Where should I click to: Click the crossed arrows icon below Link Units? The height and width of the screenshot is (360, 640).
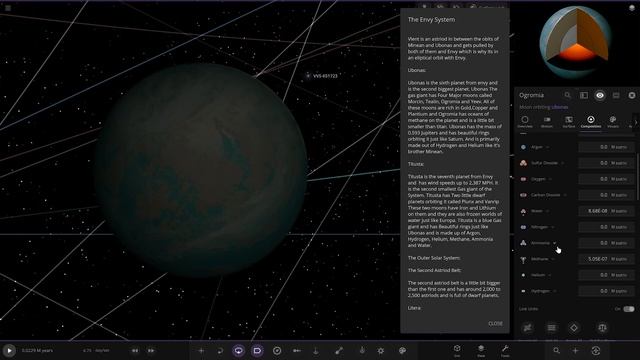pyautogui.click(x=527, y=328)
